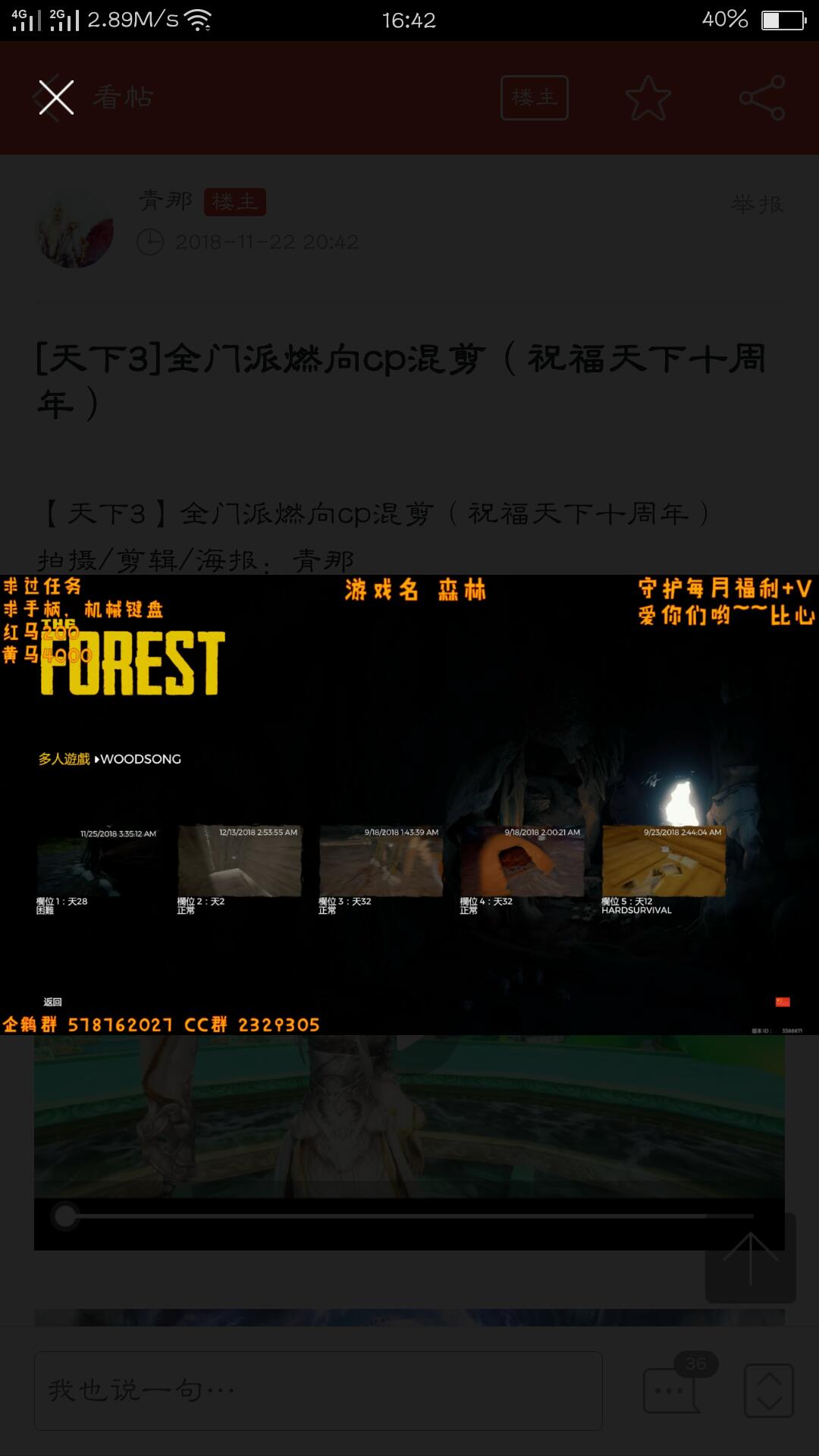Select the 9/23/2018 2:44:04 AM save date

(682, 832)
